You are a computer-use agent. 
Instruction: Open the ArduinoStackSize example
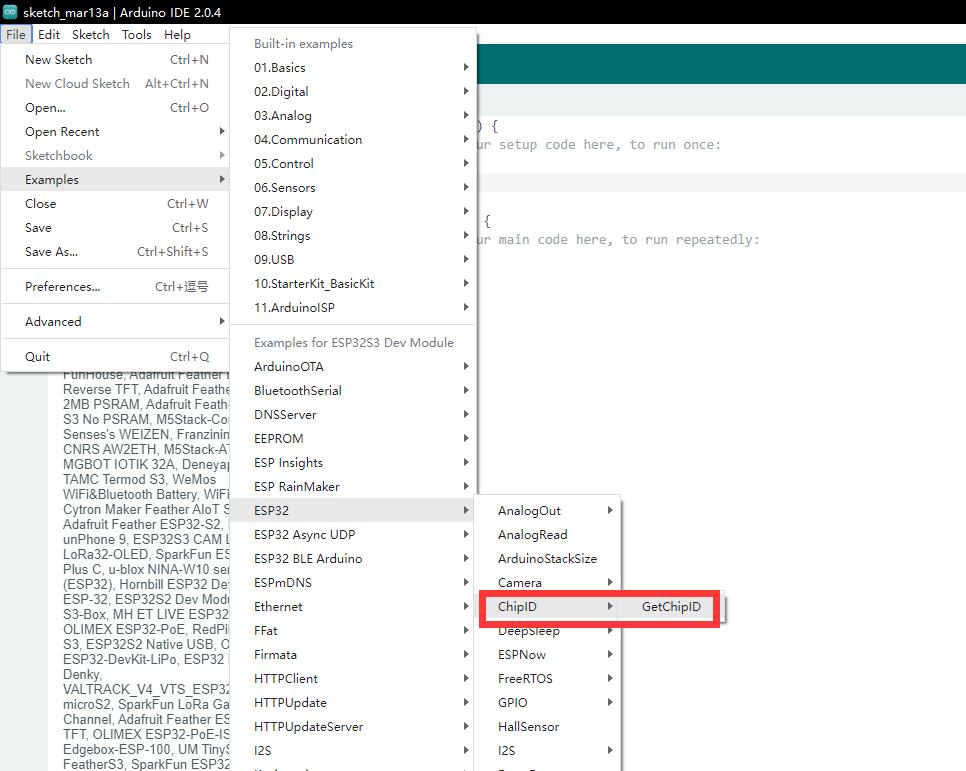point(547,559)
